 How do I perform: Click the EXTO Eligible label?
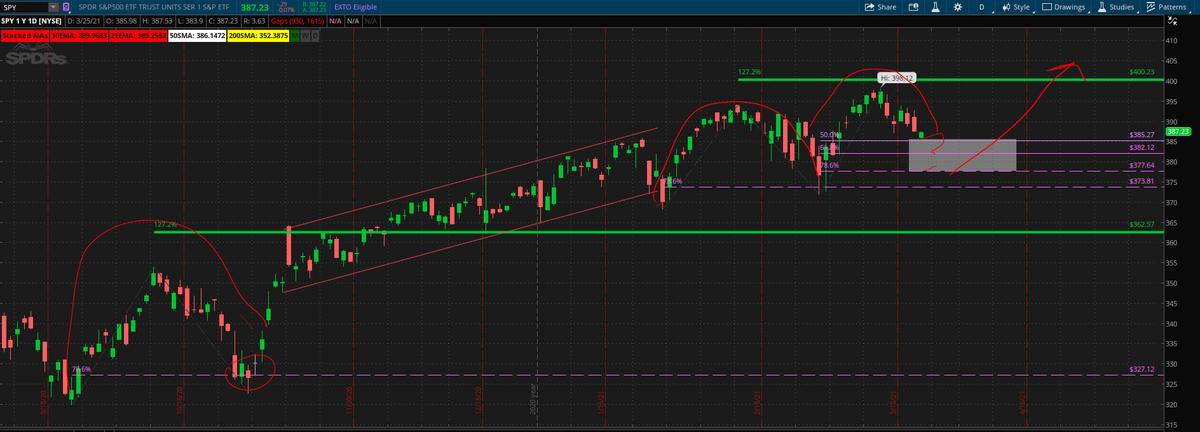coord(356,7)
